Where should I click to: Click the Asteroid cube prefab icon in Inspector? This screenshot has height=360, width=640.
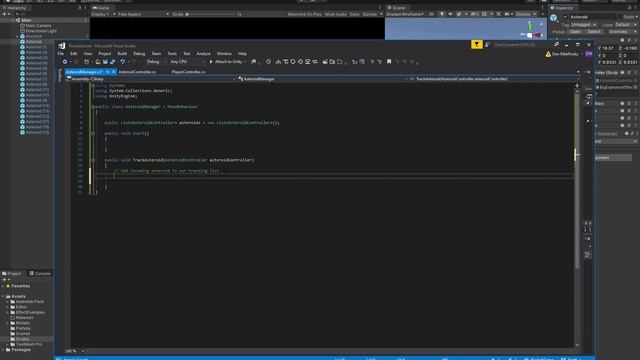[553, 18]
